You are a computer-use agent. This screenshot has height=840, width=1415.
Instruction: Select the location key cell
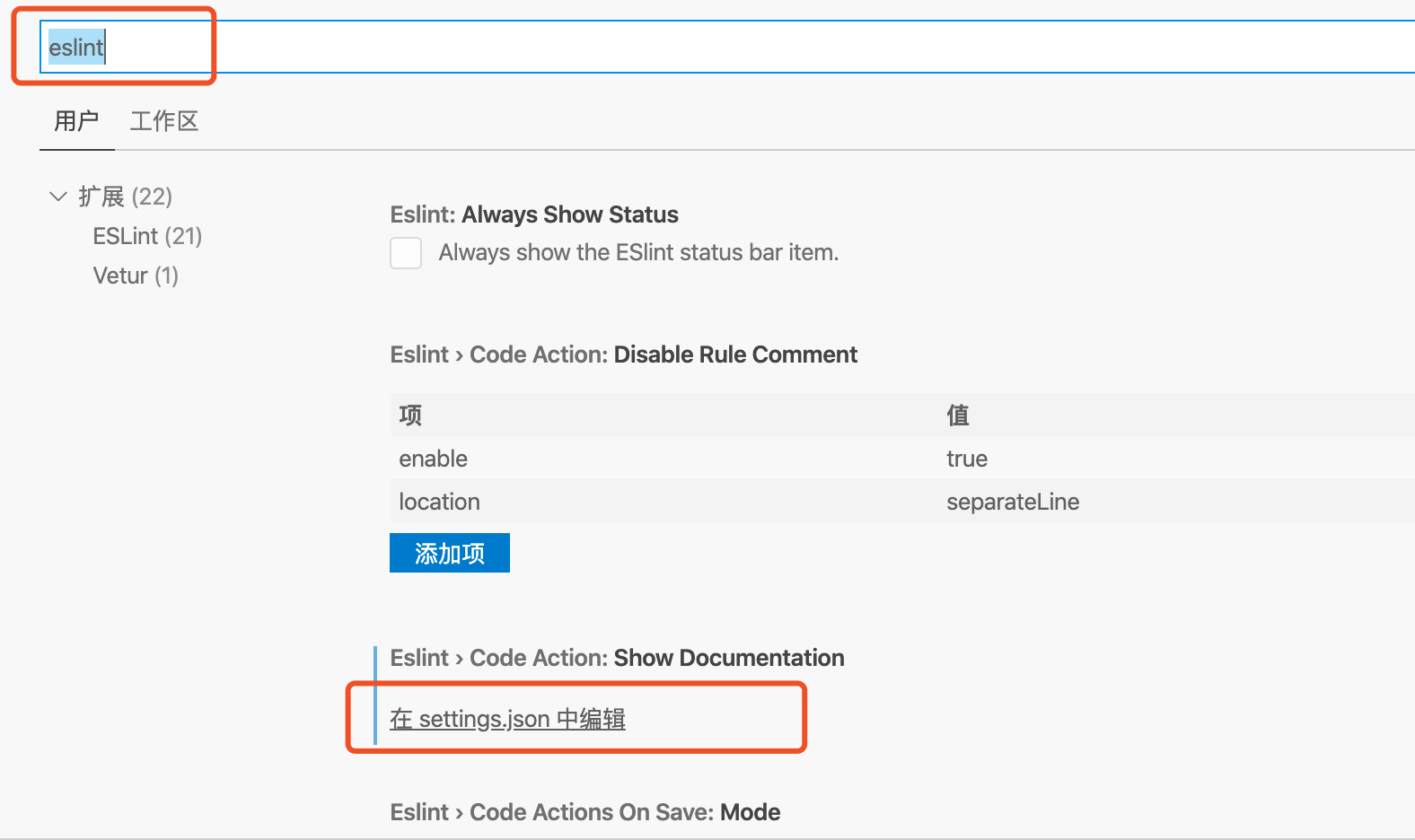440,502
